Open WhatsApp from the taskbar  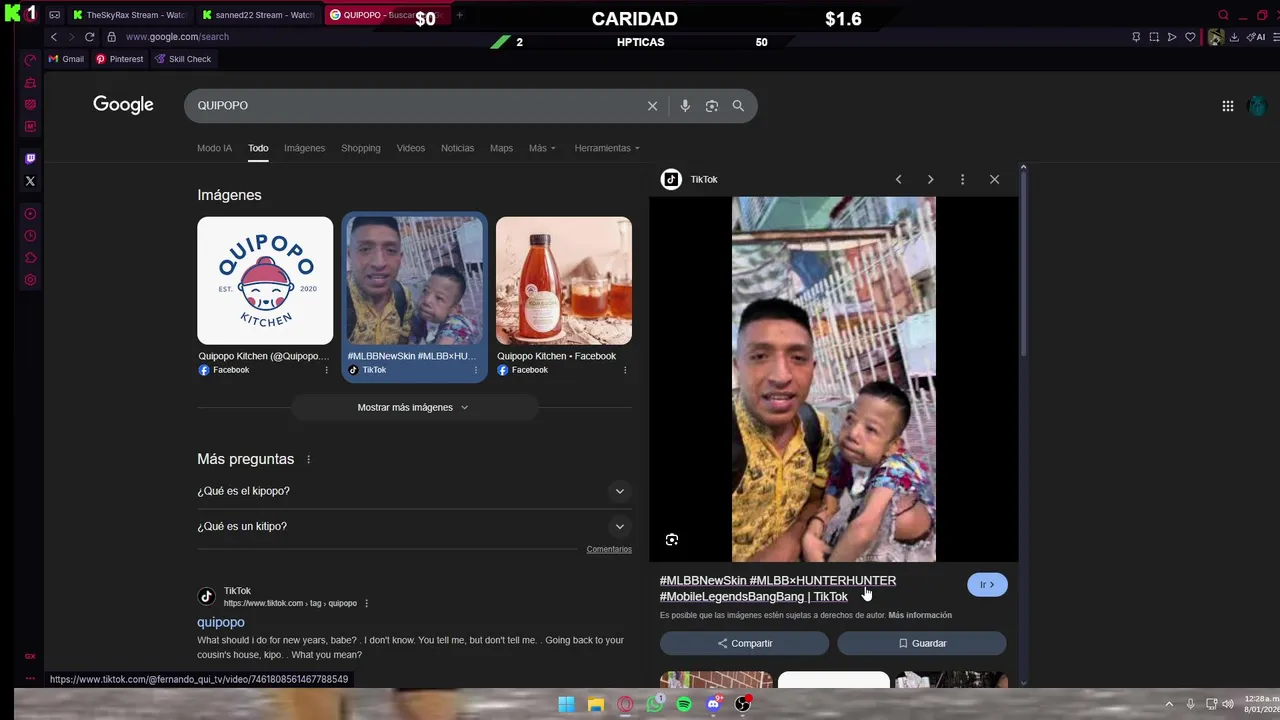[x=654, y=704]
